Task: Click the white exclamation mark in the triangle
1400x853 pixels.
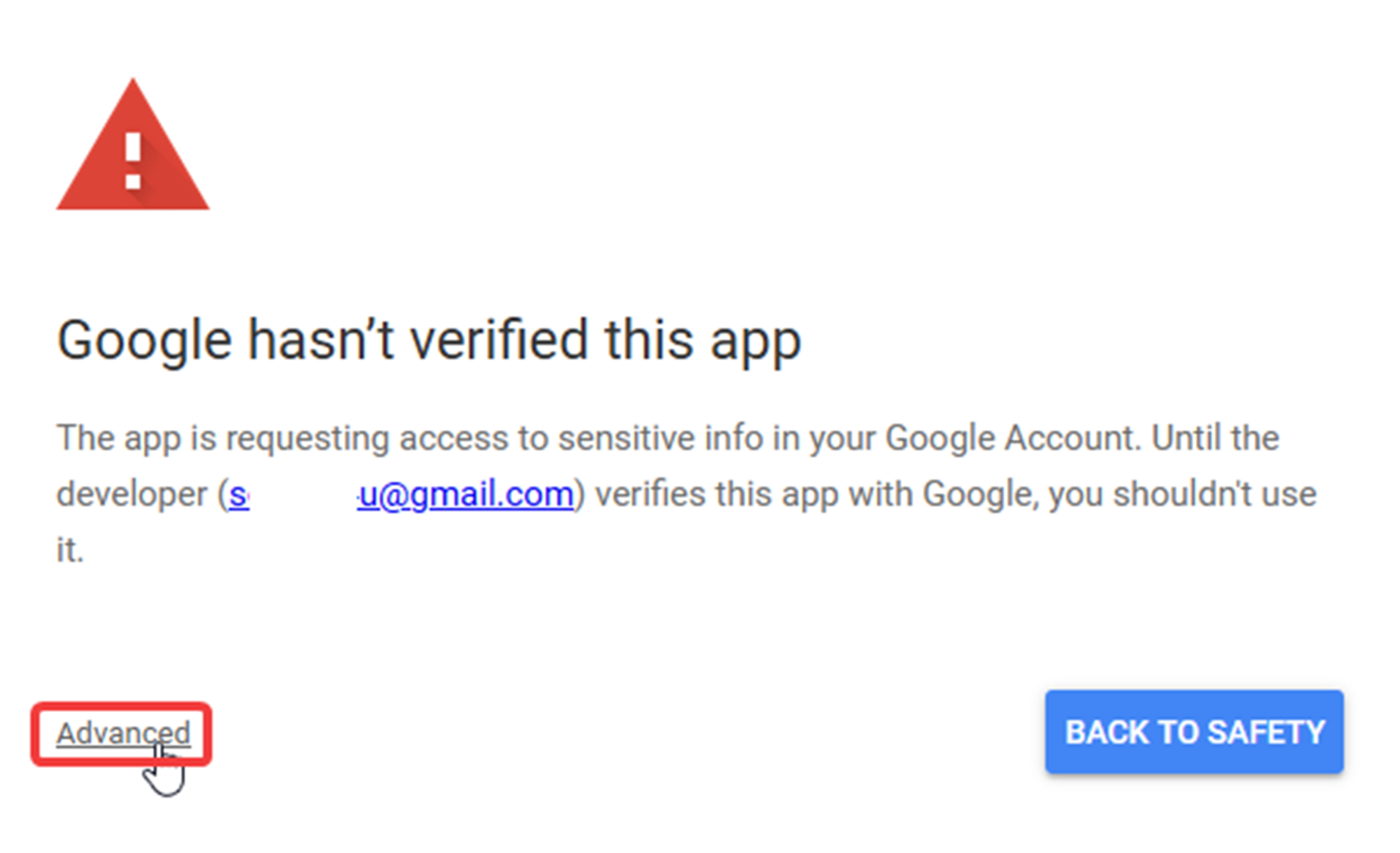Action: (132, 162)
